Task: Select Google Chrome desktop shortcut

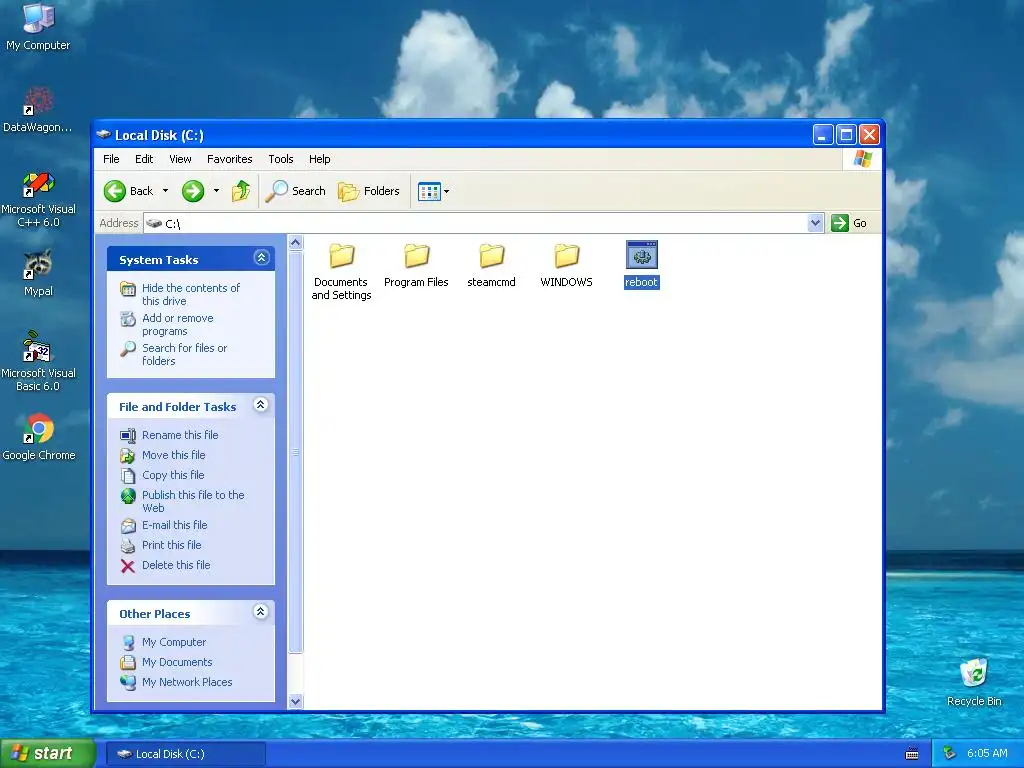Action: click(38, 436)
